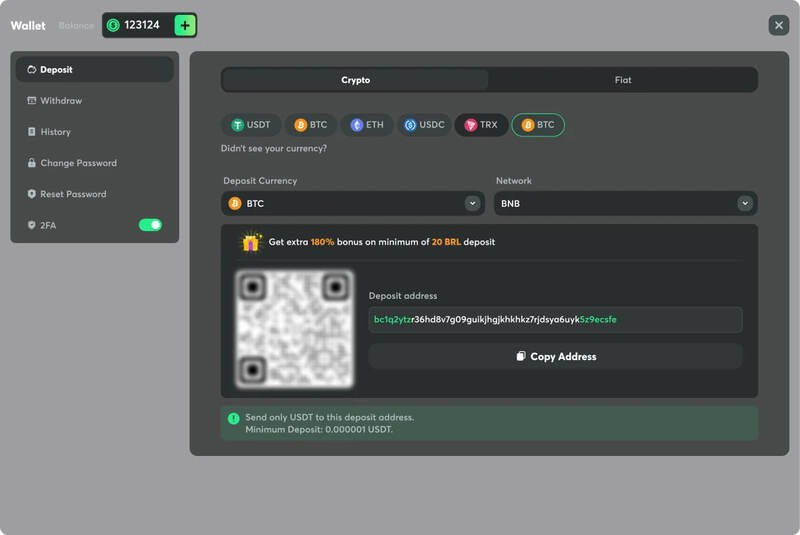
Task: Click the coin icon beside balance 123124
Action: [113, 25]
